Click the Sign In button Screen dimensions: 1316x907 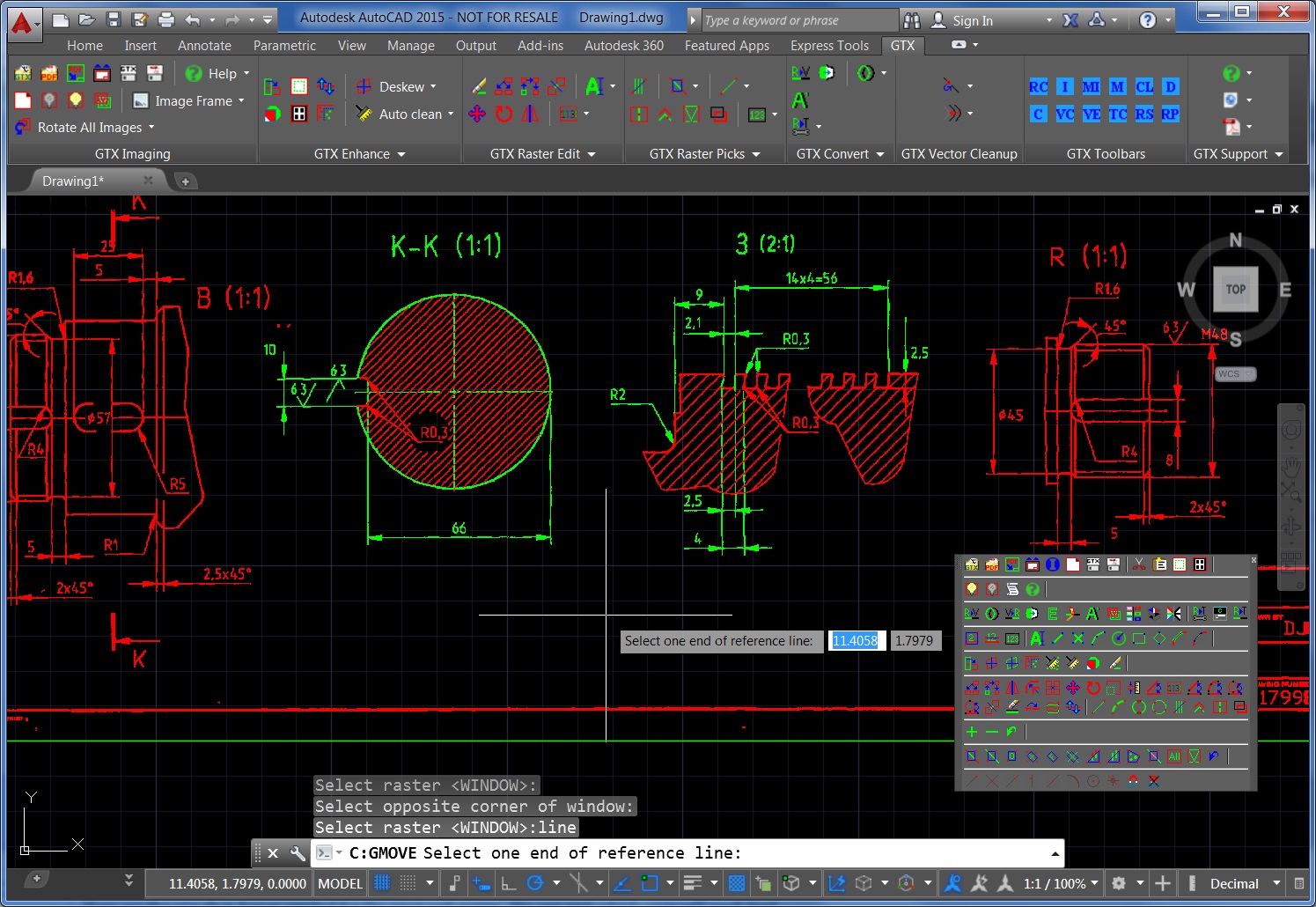(x=973, y=20)
